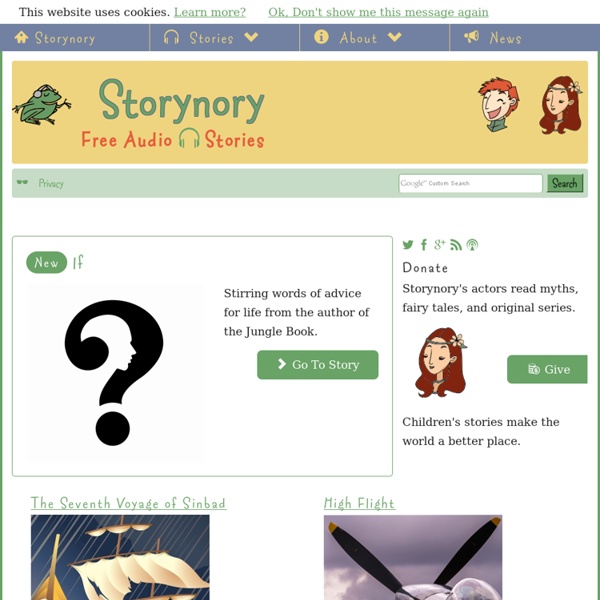Expand the Stories dropdown chevron
The width and height of the screenshot is (600, 600).
pyautogui.click(x=251, y=37)
